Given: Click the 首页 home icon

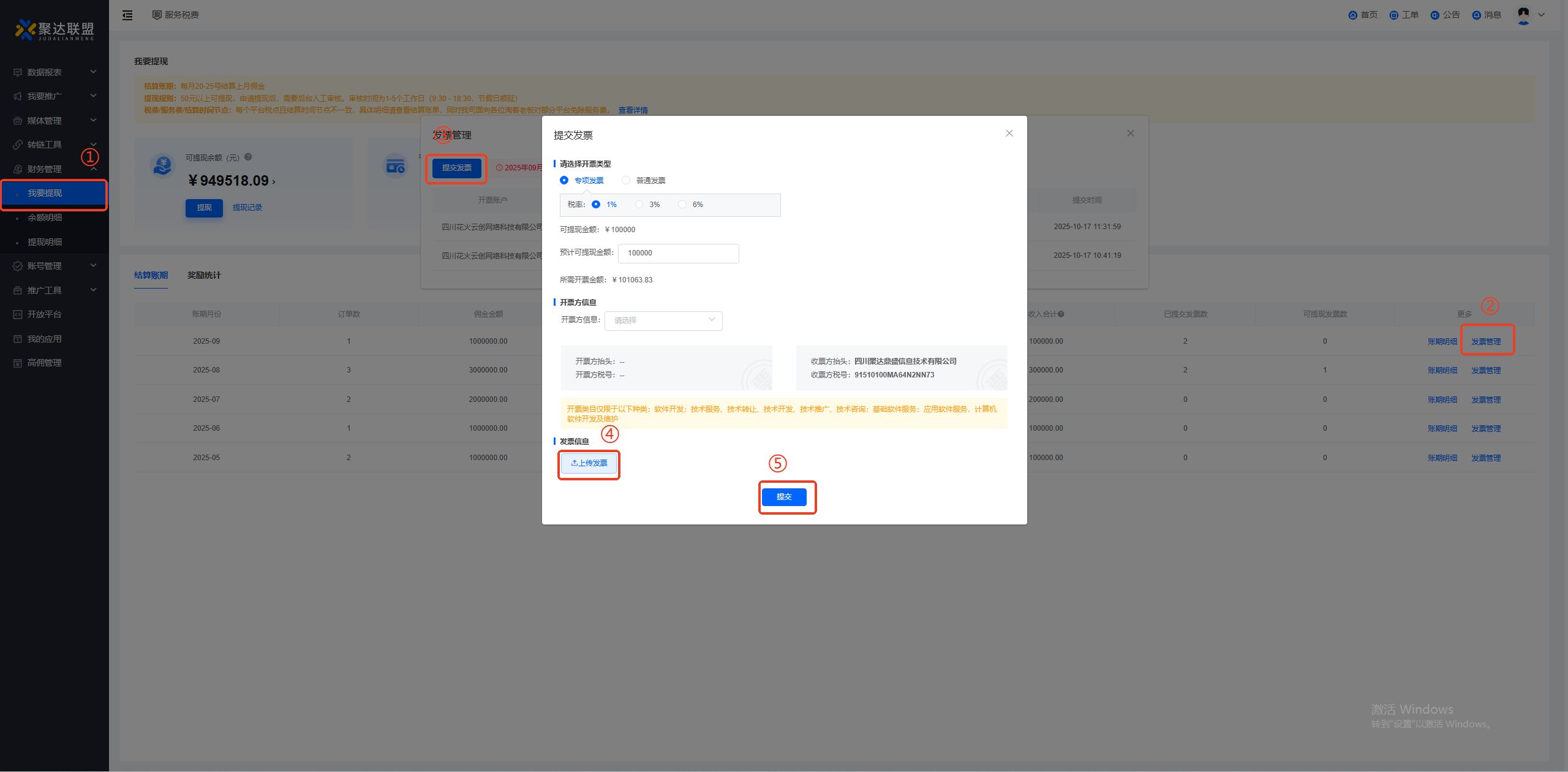Looking at the screenshot, I should (x=1352, y=15).
